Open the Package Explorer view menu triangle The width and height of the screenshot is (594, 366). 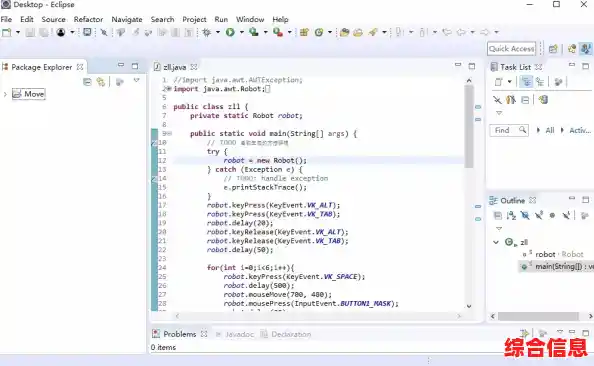(136, 80)
